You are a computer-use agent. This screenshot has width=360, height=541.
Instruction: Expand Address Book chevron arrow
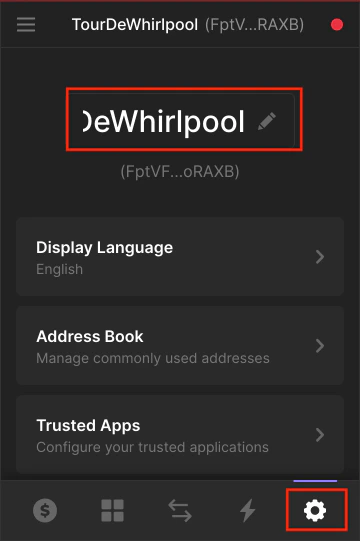point(320,346)
